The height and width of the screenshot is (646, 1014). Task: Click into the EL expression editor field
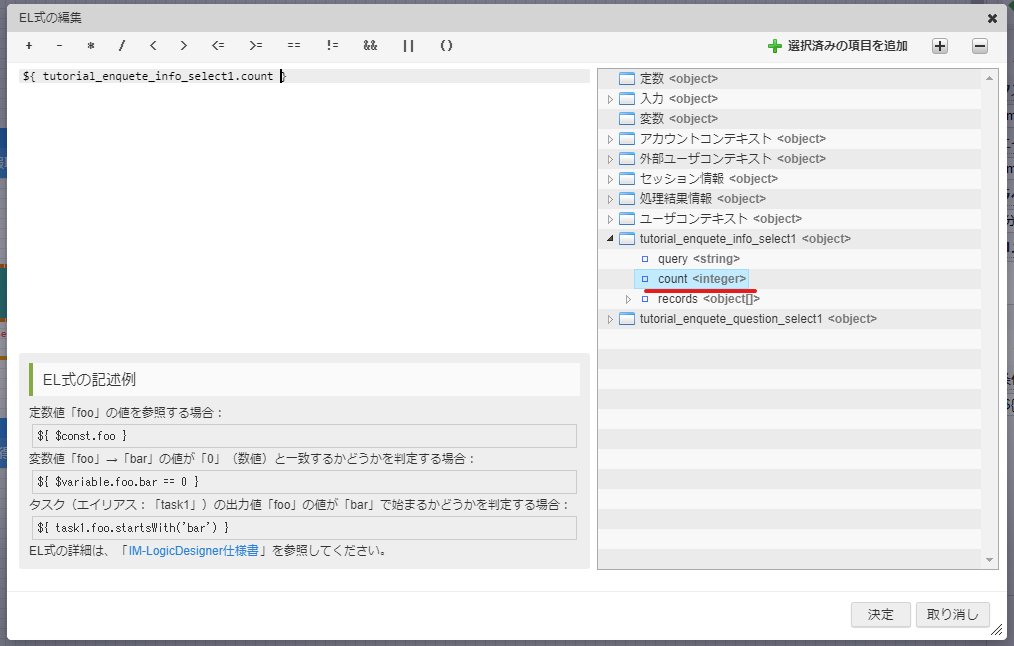pyautogui.click(x=304, y=207)
